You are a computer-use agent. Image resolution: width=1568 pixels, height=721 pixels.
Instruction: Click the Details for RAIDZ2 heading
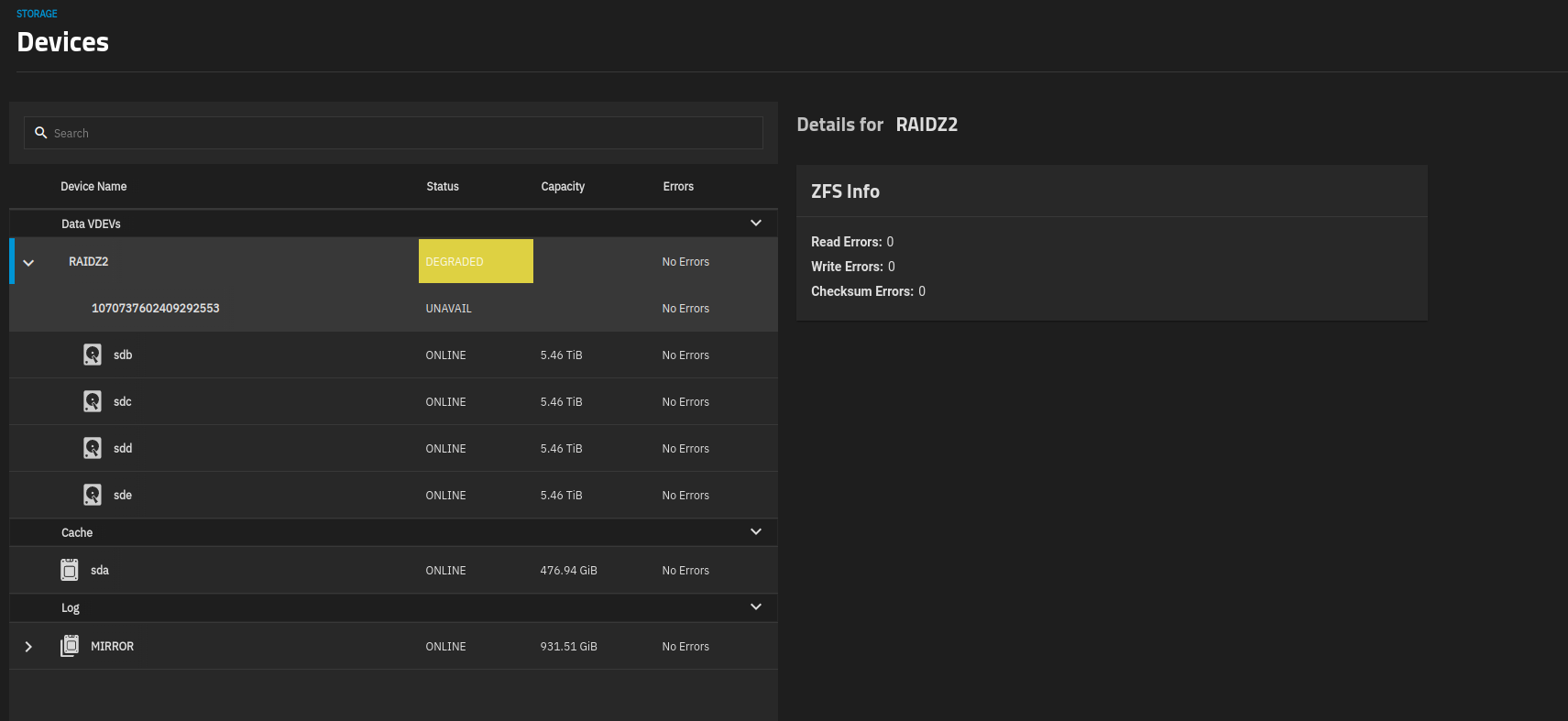pyautogui.click(x=877, y=125)
